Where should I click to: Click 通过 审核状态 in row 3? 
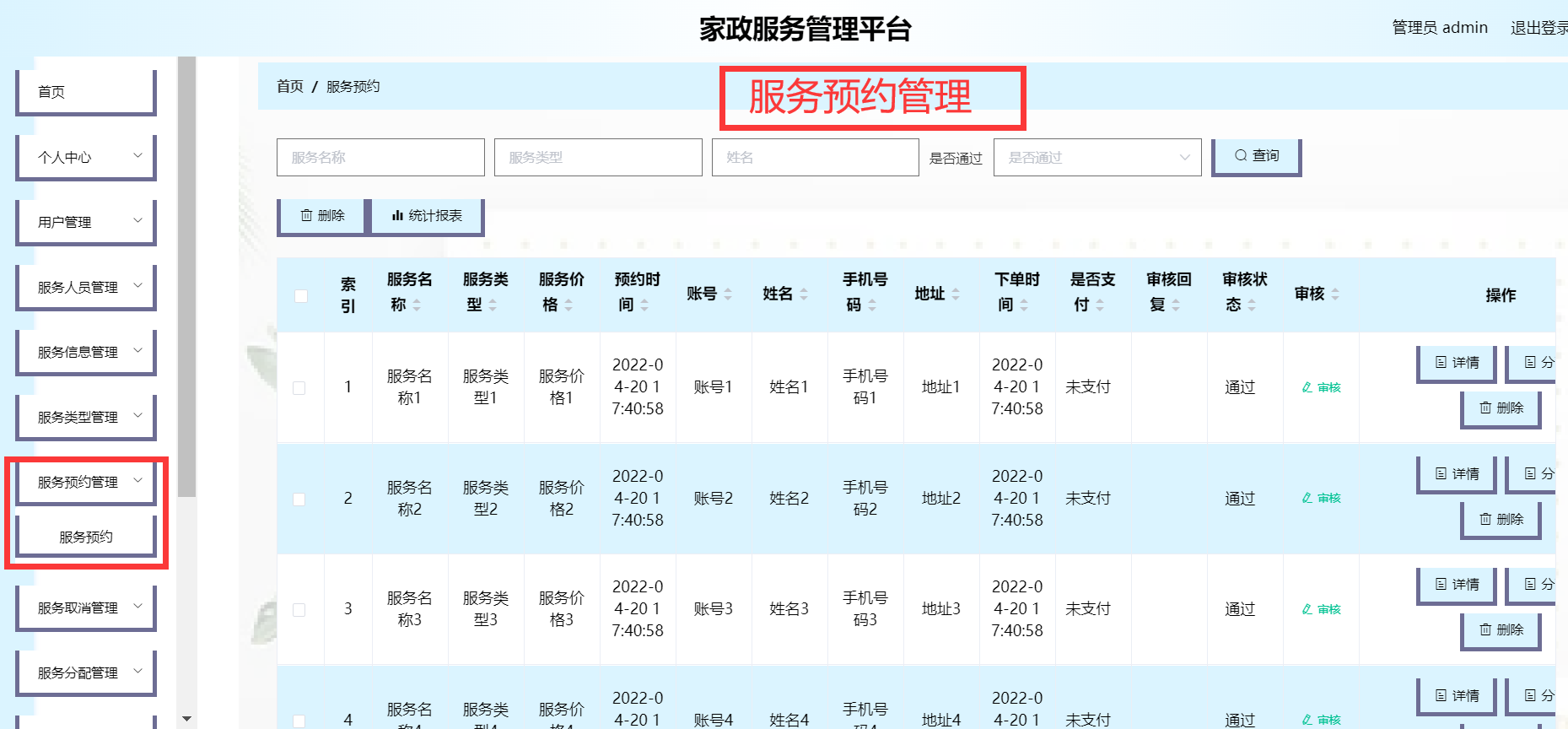click(x=1240, y=609)
